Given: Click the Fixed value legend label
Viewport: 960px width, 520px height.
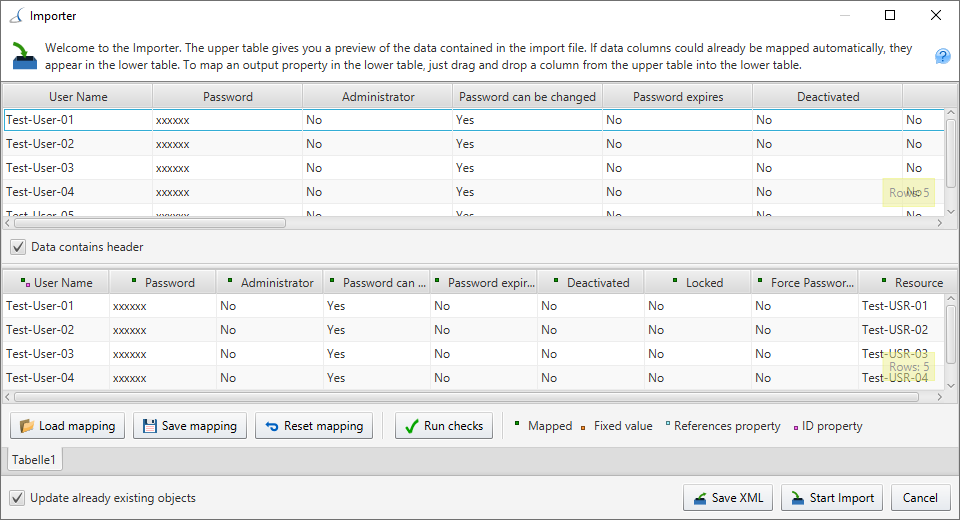Looking at the screenshot, I should point(623,426).
